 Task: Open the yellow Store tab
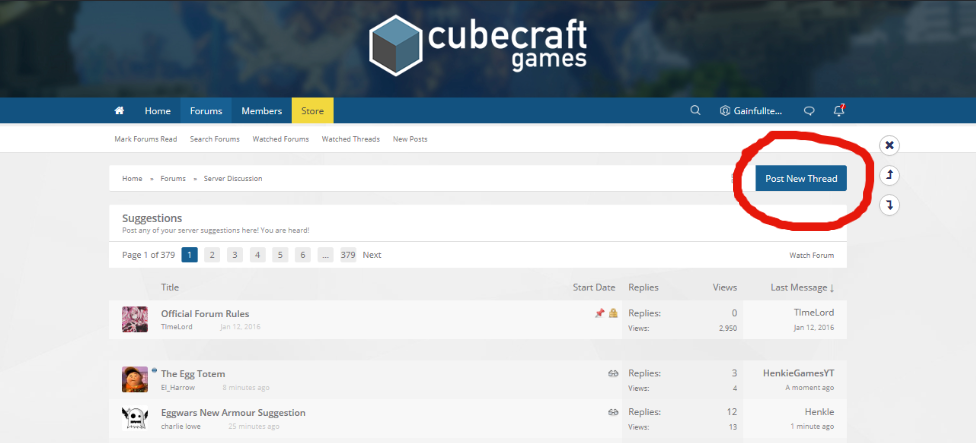(x=312, y=111)
